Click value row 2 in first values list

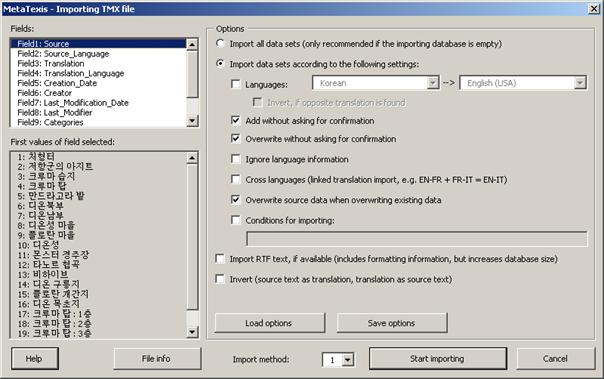pyautogui.click(x=98, y=166)
